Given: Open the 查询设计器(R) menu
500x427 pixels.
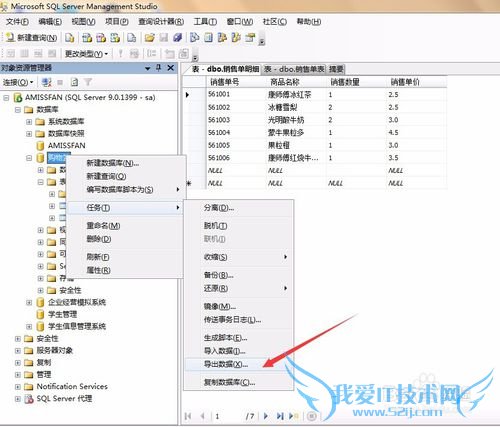Looking at the screenshot, I should pyautogui.click(x=161, y=22).
